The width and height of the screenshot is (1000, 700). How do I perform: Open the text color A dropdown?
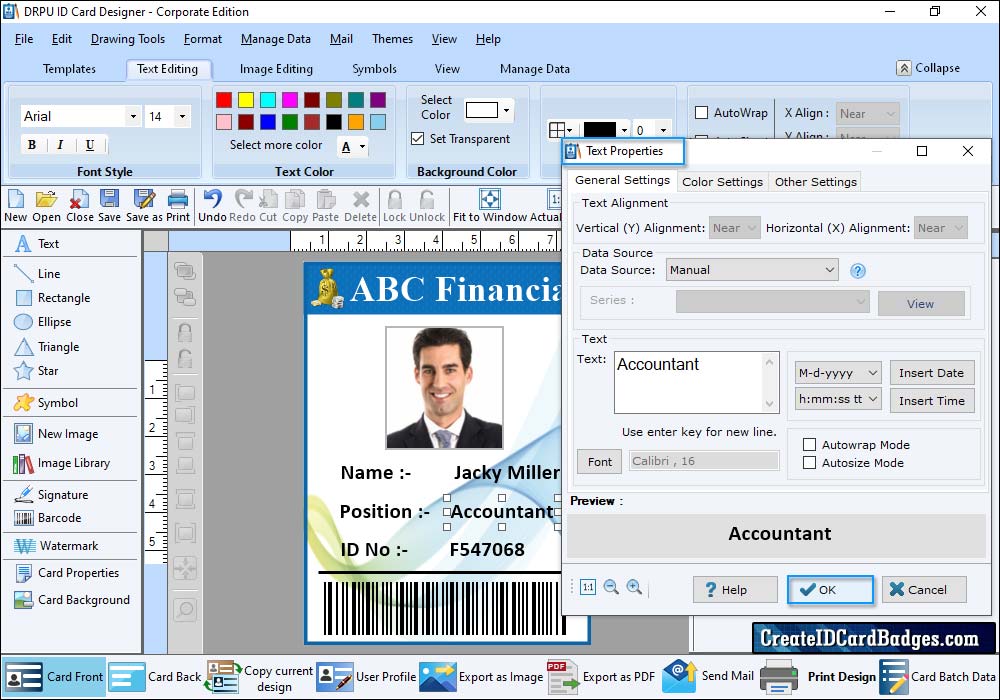(x=362, y=147)
